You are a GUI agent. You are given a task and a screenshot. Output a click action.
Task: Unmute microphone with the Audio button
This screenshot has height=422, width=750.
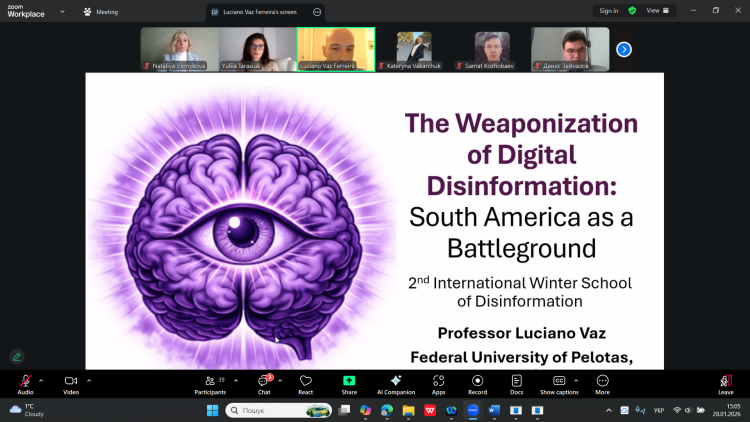[25, 382]
